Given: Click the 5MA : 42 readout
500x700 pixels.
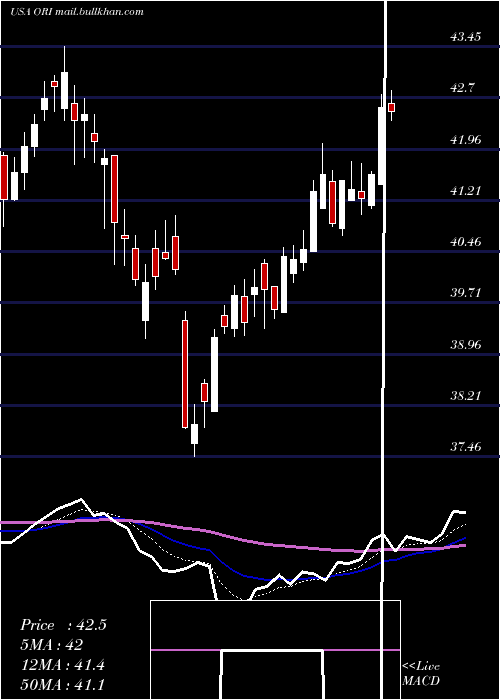Looking at the screenshot, I should 51,645.
